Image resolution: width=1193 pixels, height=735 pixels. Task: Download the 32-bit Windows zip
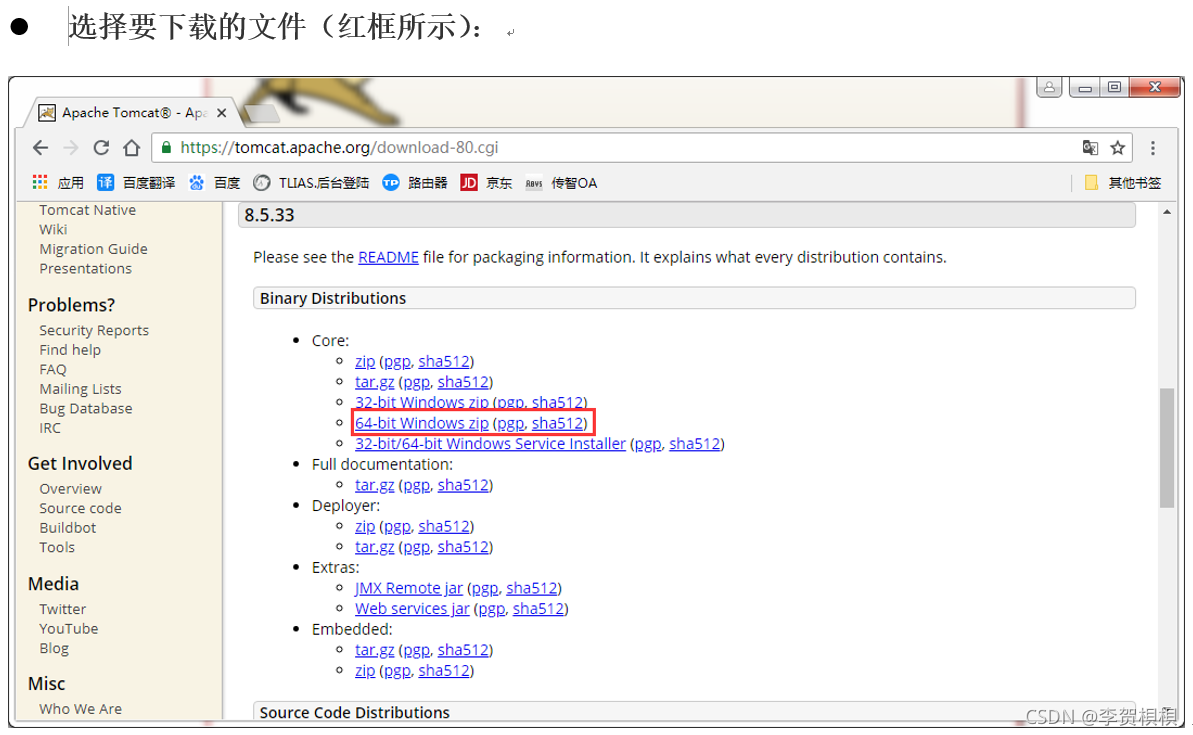(x=422, y=402)
